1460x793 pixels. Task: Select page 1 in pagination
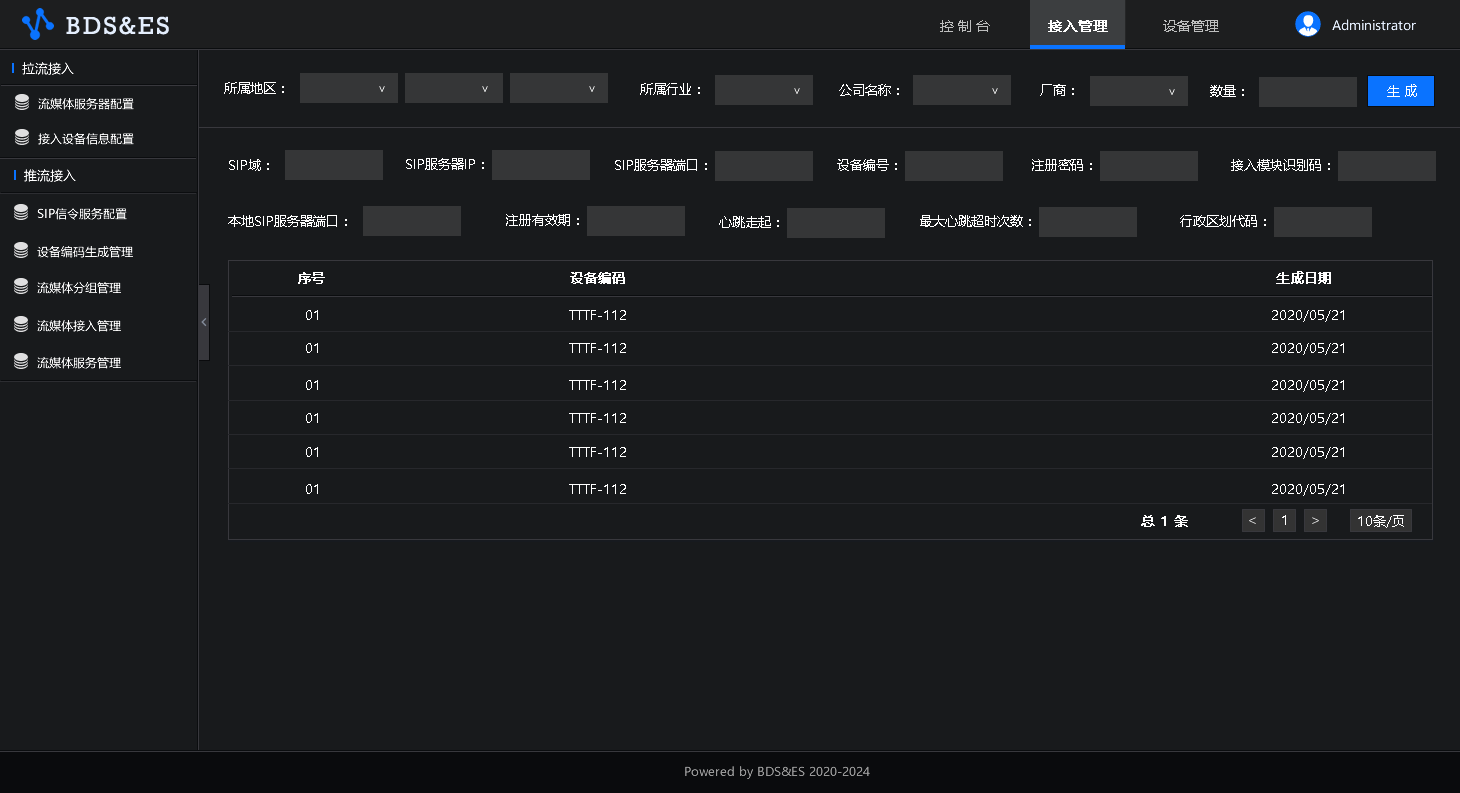point(1284,520)
